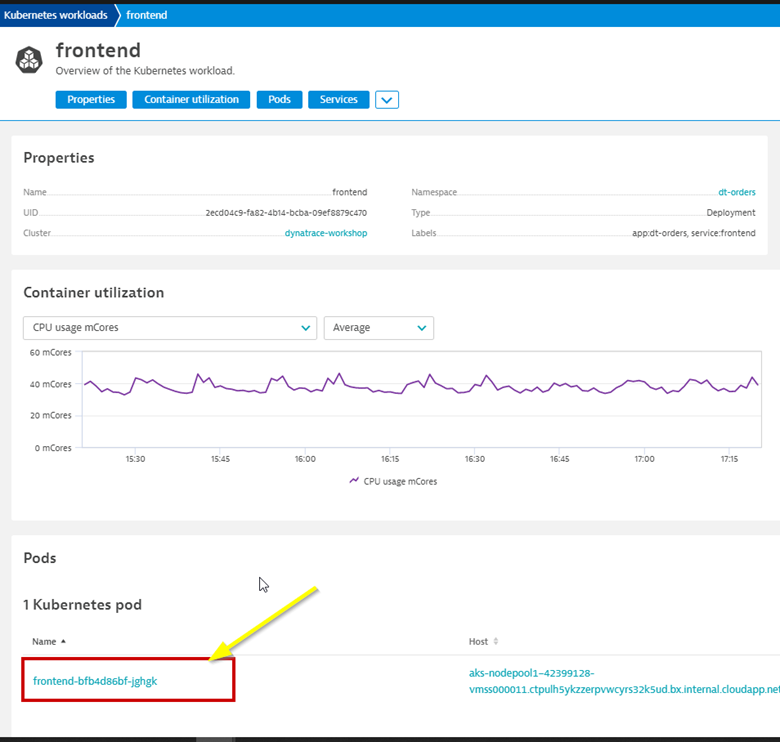The height and width of the screenshot is (742, 780).
Task: Open pod frontend-bfb4d86bf-jghgk
Action: (95, 681)
